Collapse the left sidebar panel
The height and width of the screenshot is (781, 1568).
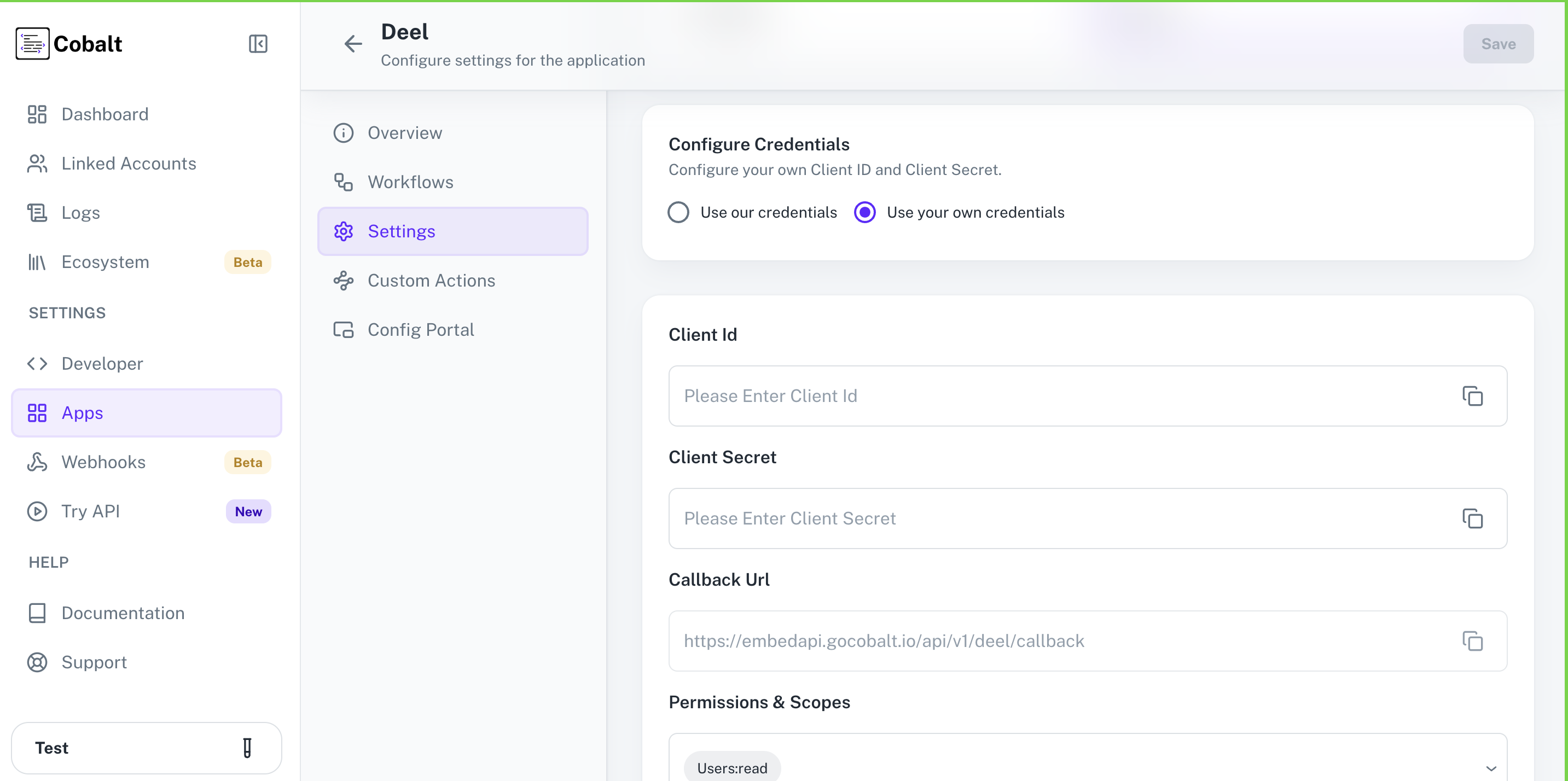(x=258, y=43)
